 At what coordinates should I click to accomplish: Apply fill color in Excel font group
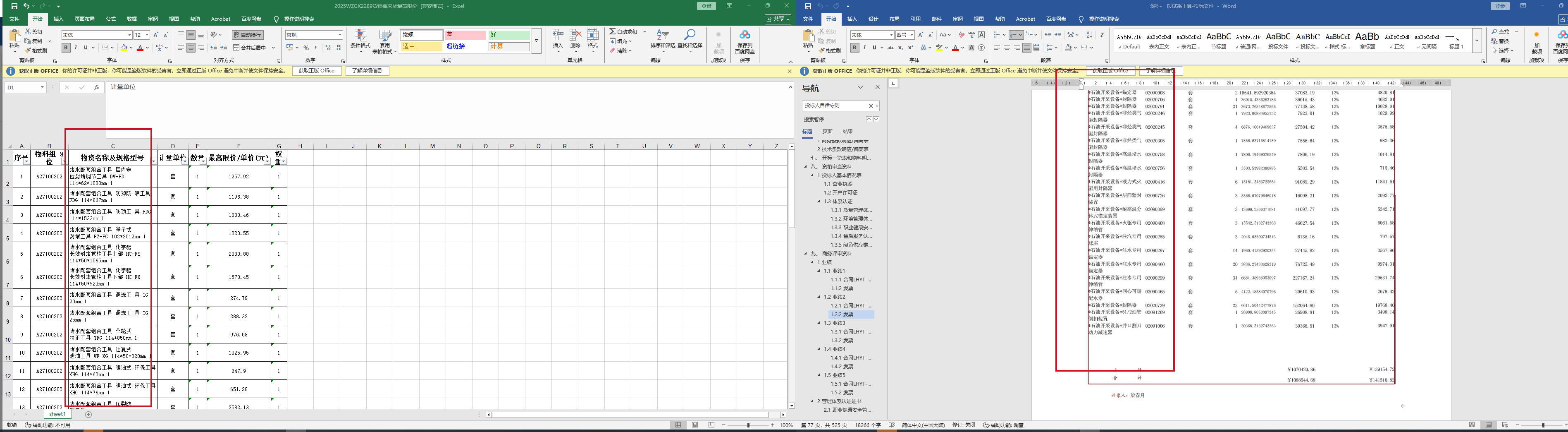[124, 48]
